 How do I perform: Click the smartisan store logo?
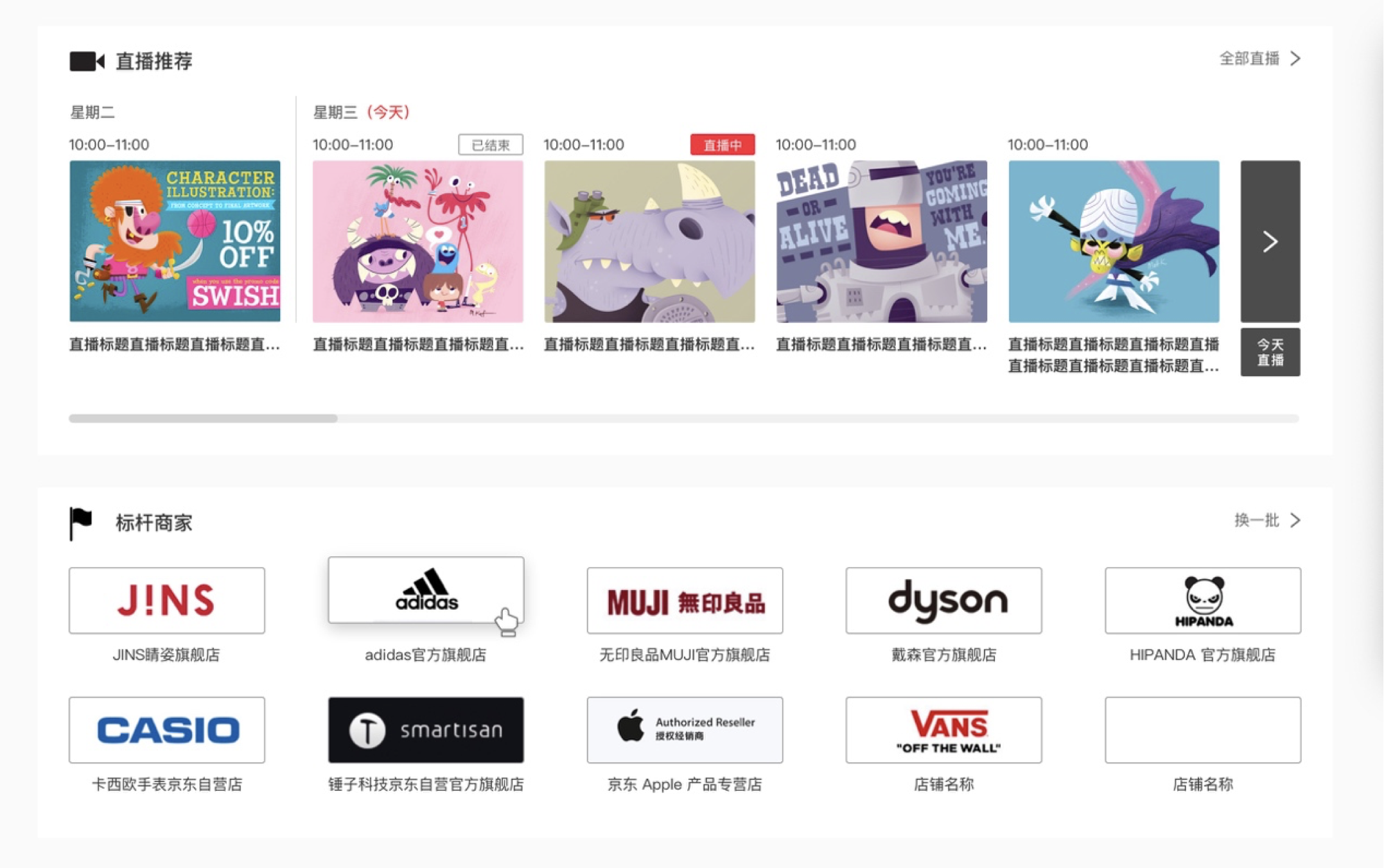tap(426, 730)
